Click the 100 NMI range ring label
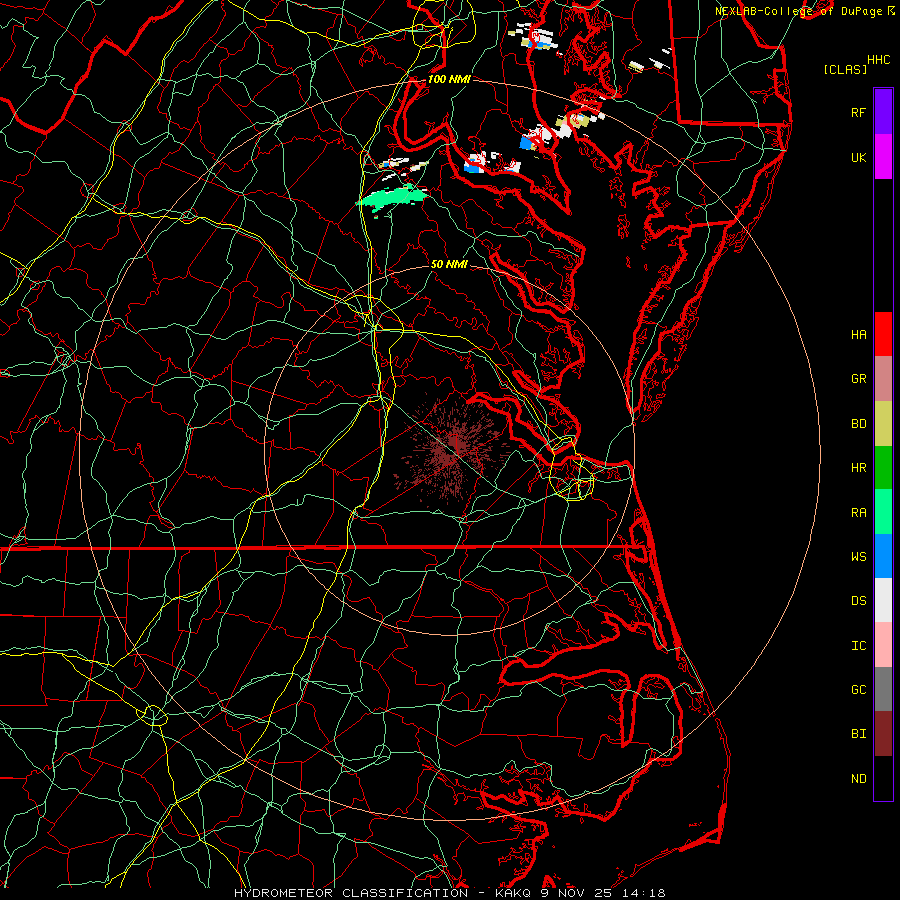 [x=449, y=79]
